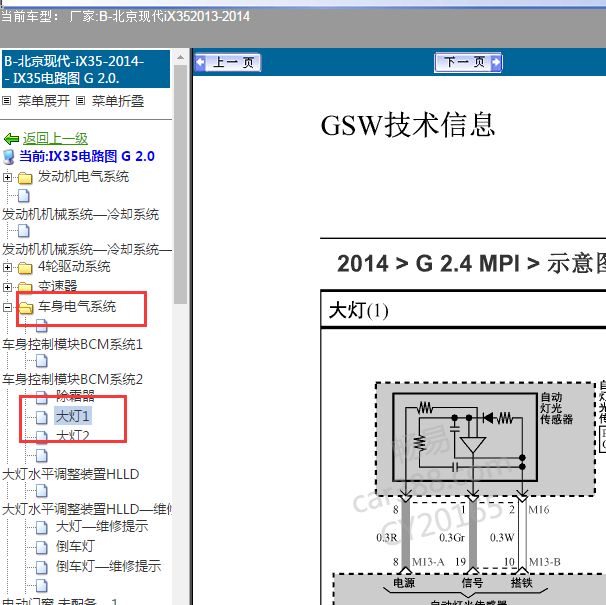Click page icon next to 倒车灯
This screenshot has height=605, width=606.
click(41, 547)
